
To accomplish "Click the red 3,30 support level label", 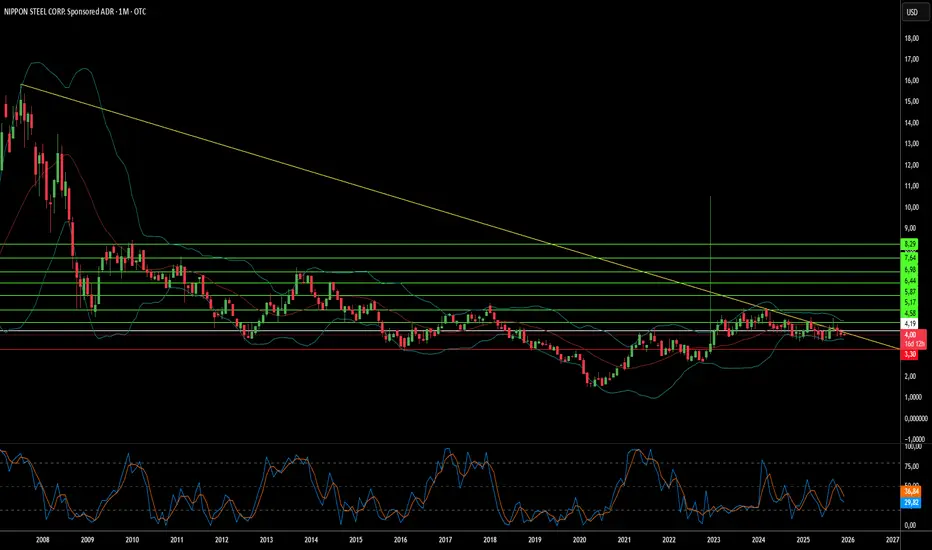I will pyautogui.click(x=909, y=354).
